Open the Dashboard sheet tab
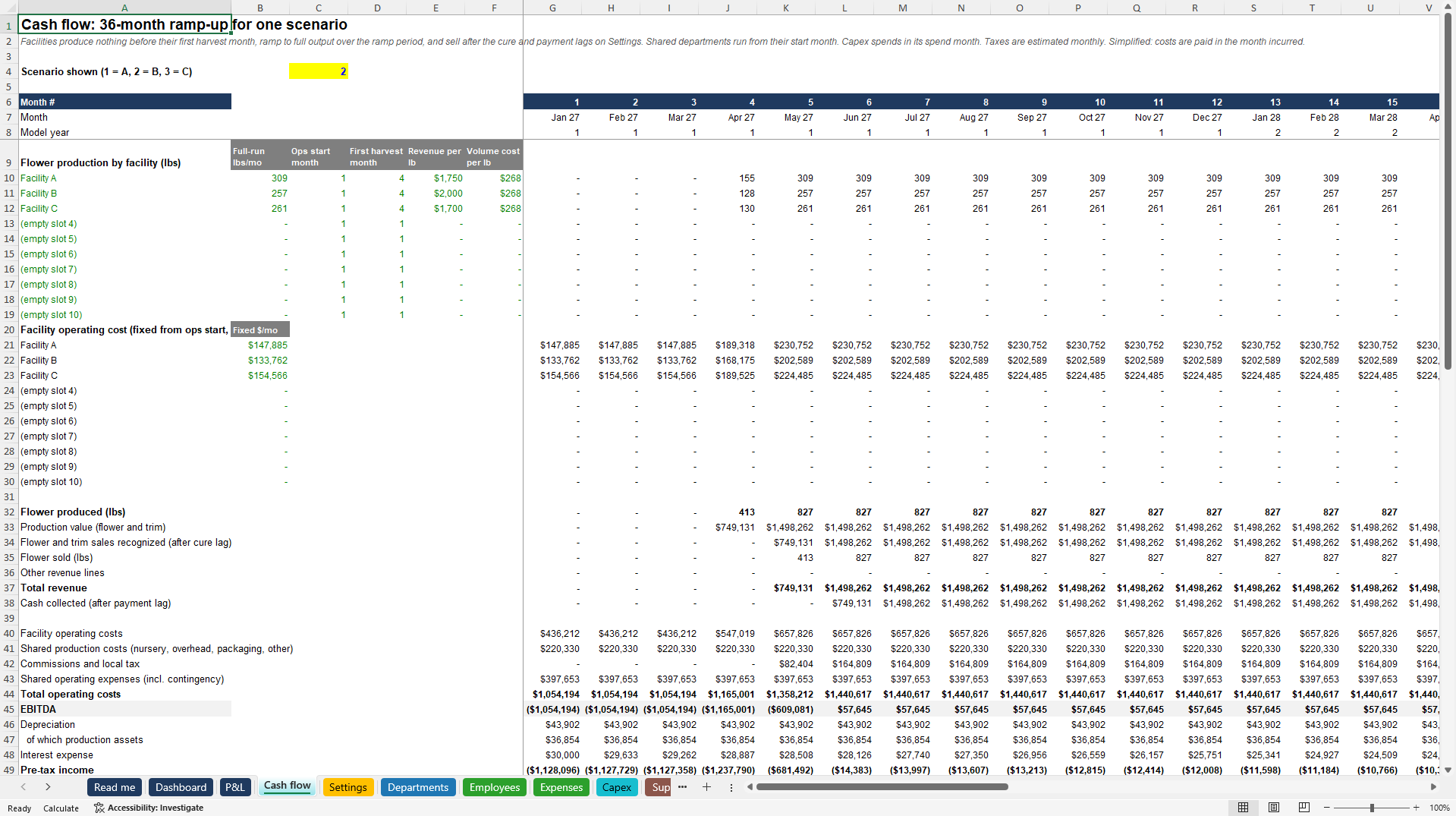Viewport: 1456px width, 816px height. click(181, 787)
